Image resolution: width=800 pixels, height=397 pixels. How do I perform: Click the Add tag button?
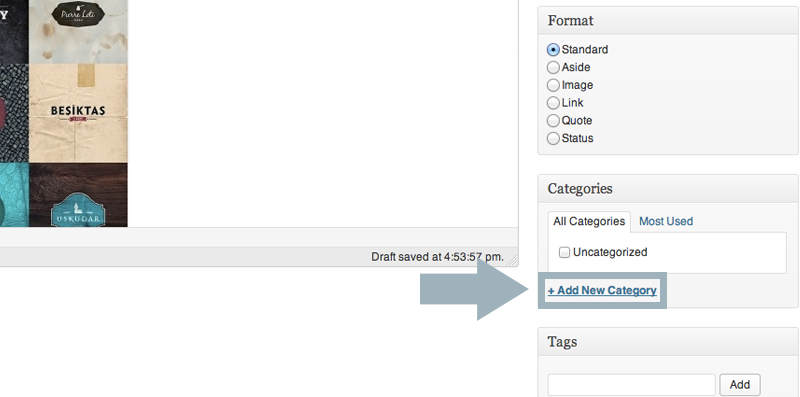click(740, 385)
